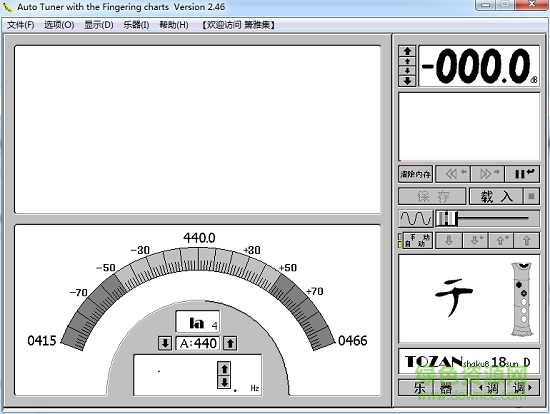Click the 载入 load button

(x=496, y=196)
